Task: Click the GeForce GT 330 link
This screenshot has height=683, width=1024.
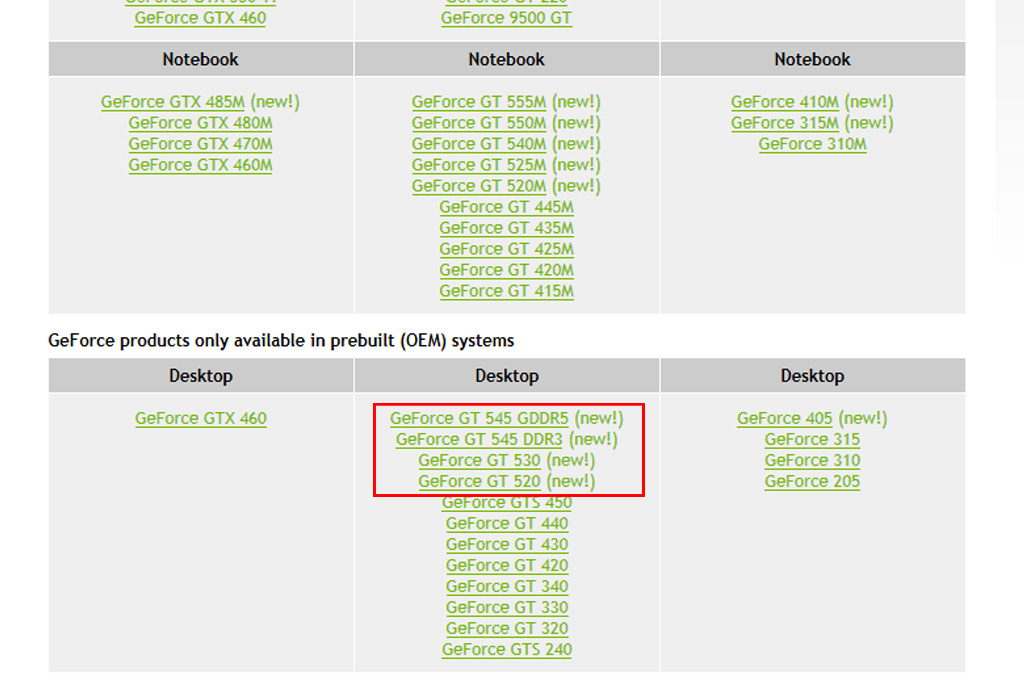Action: tap(507, 607)
